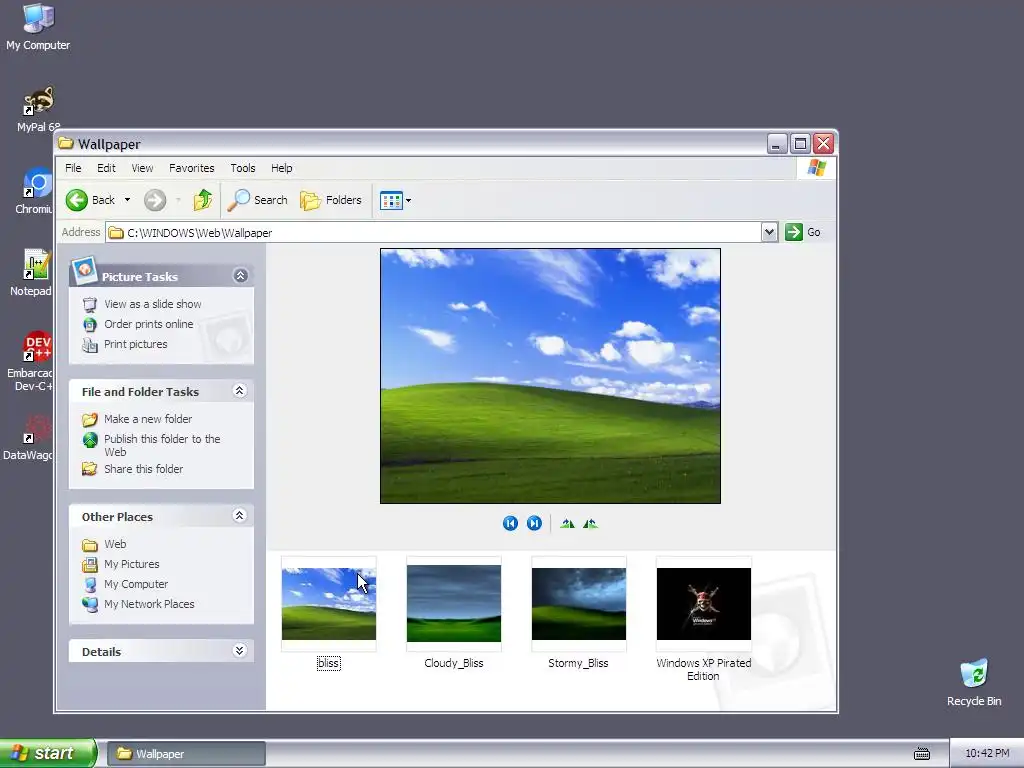Show the next image in filmstrip
1024x768 pixels.
tap(534, 523)
